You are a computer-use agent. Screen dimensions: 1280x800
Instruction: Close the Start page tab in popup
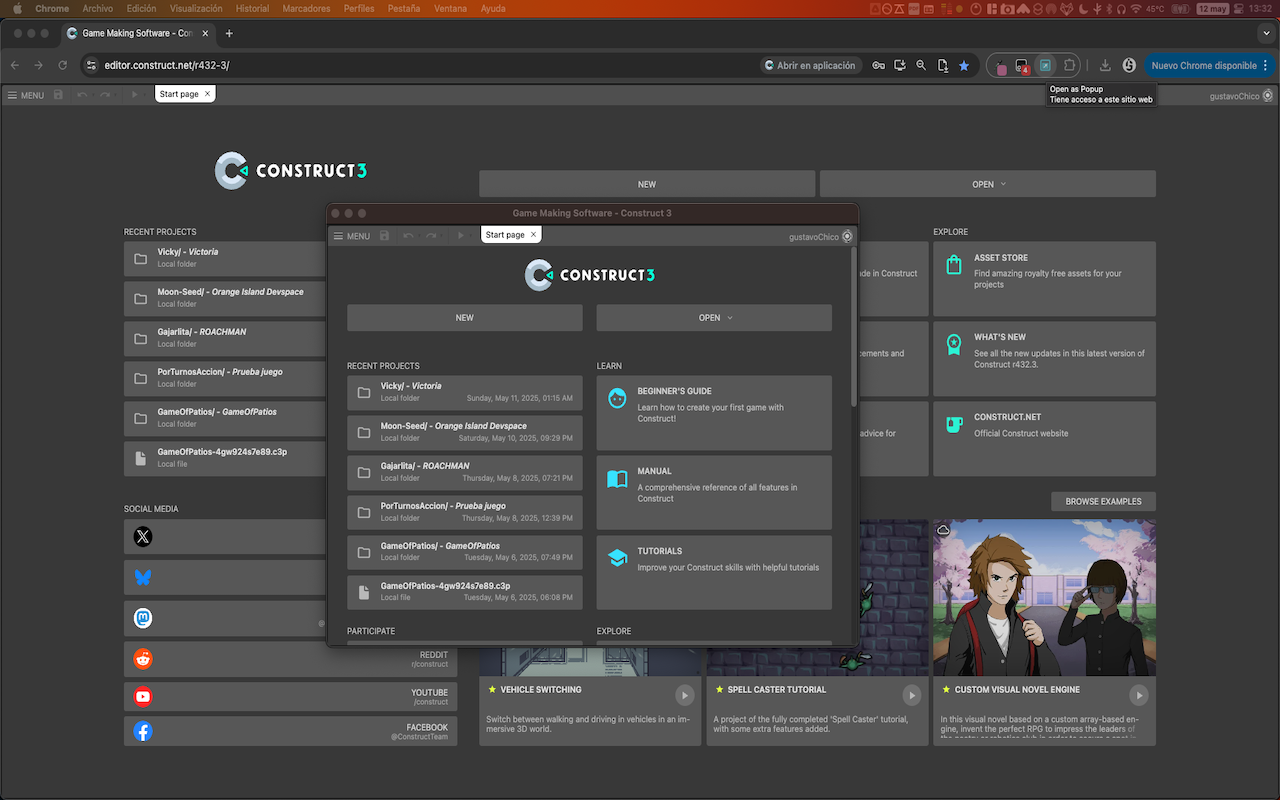pyautogui.click(x=533, y=235)
